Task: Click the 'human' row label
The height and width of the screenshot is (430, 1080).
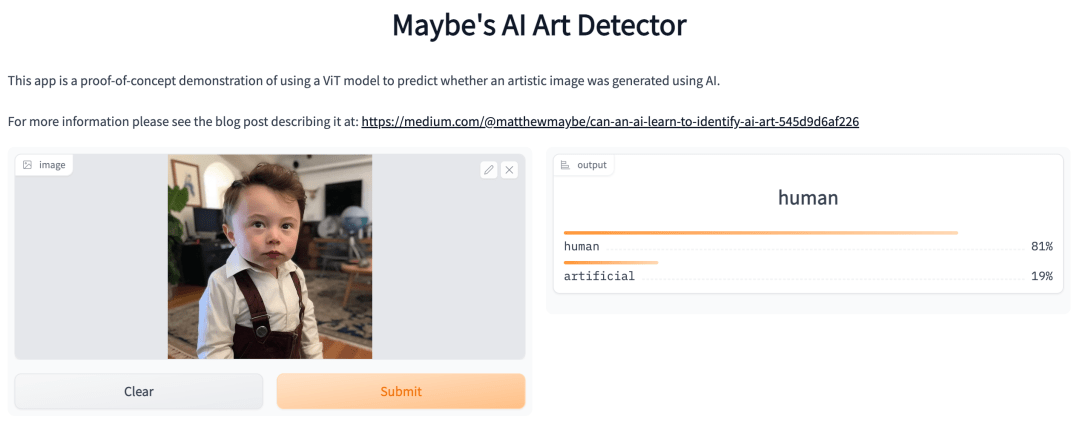Action: tap(581, 246)
